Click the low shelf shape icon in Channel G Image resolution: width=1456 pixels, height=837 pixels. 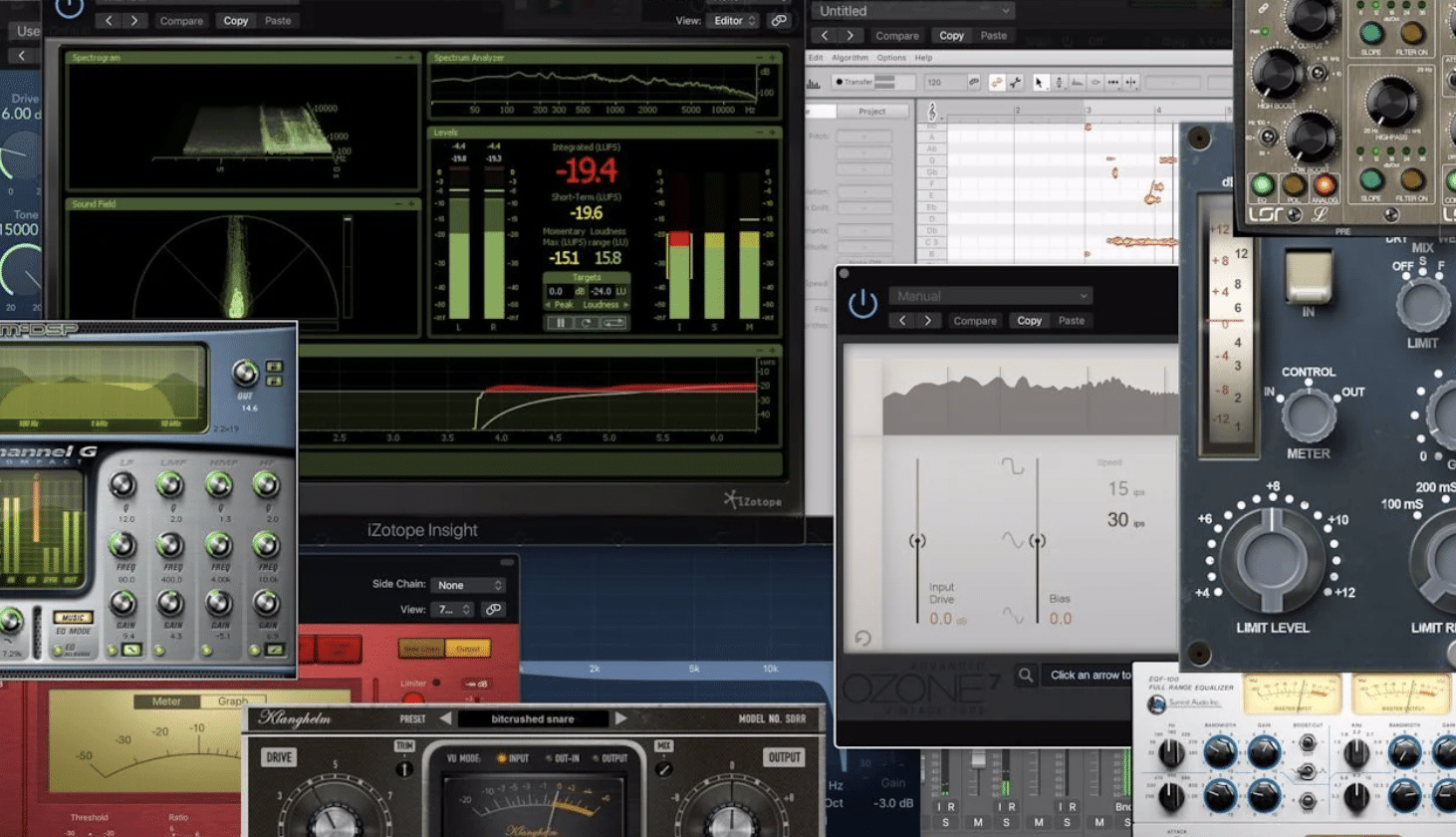(131, 650)
